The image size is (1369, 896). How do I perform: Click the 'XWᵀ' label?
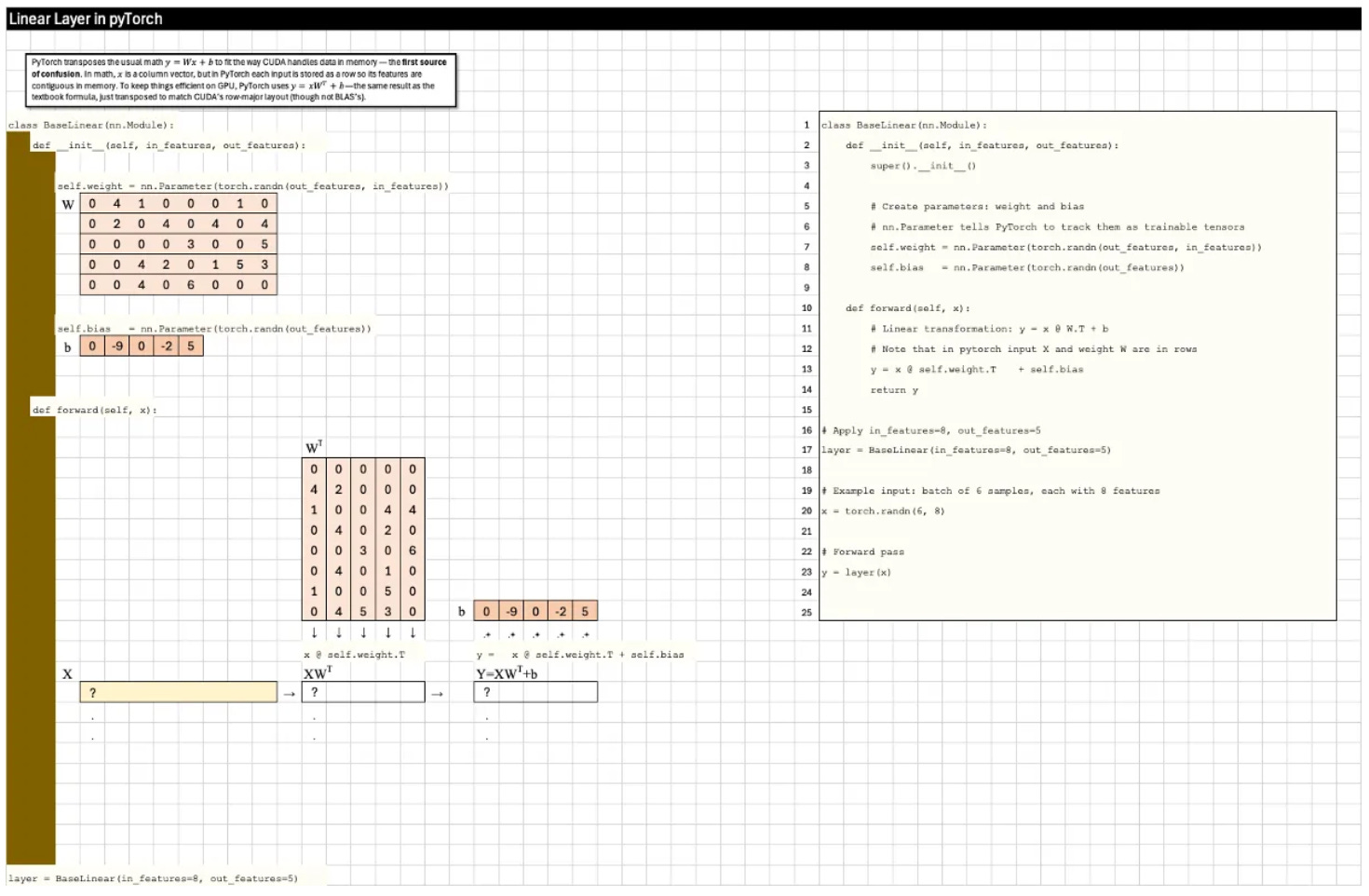point(318,672)
